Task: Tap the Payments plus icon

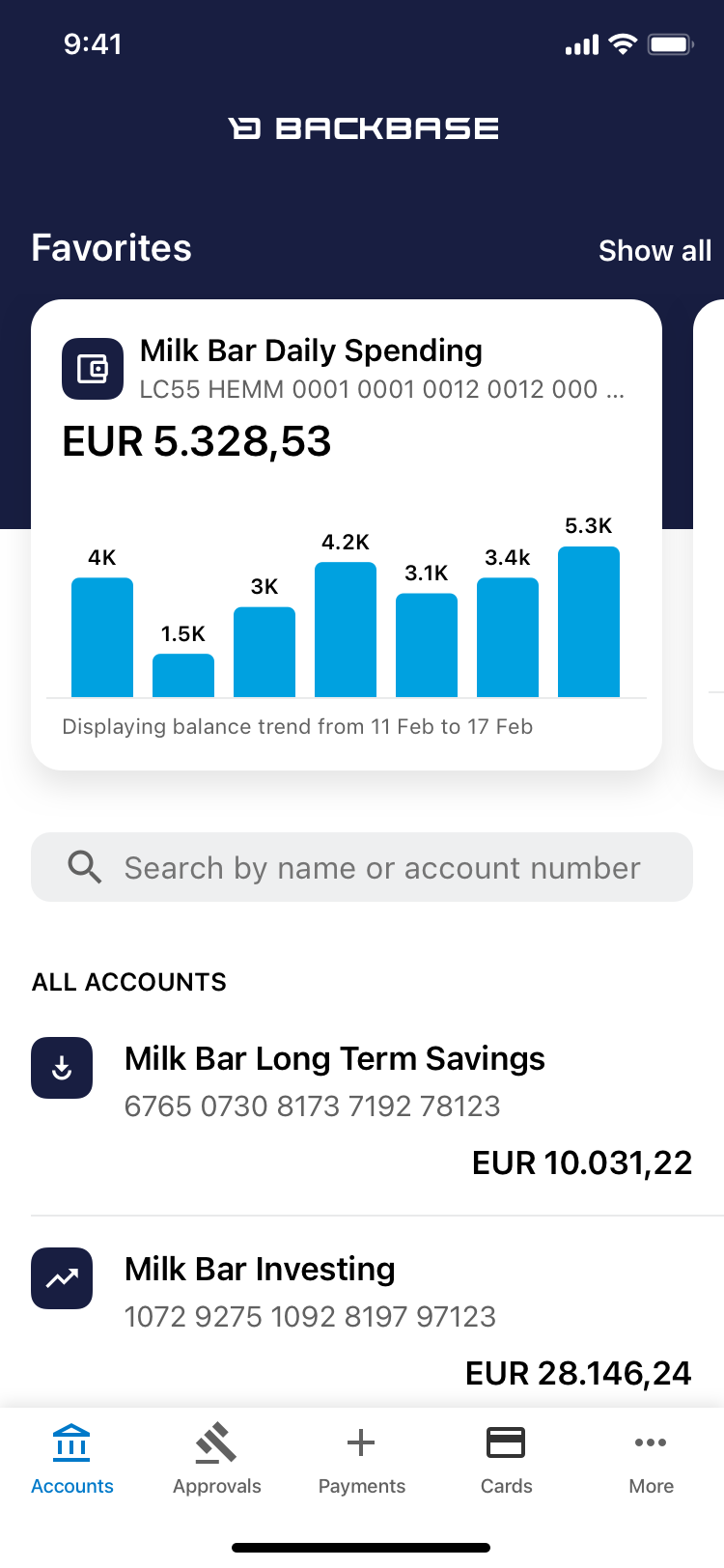Action: [x=361, y=1443]
